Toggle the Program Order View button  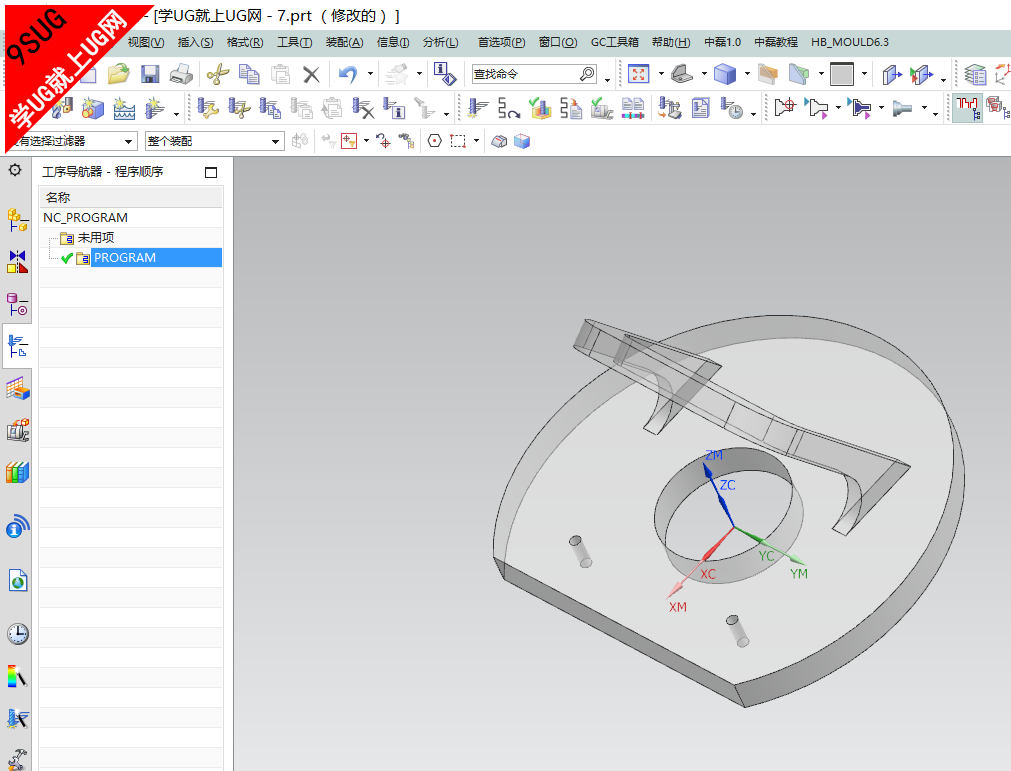967,108
